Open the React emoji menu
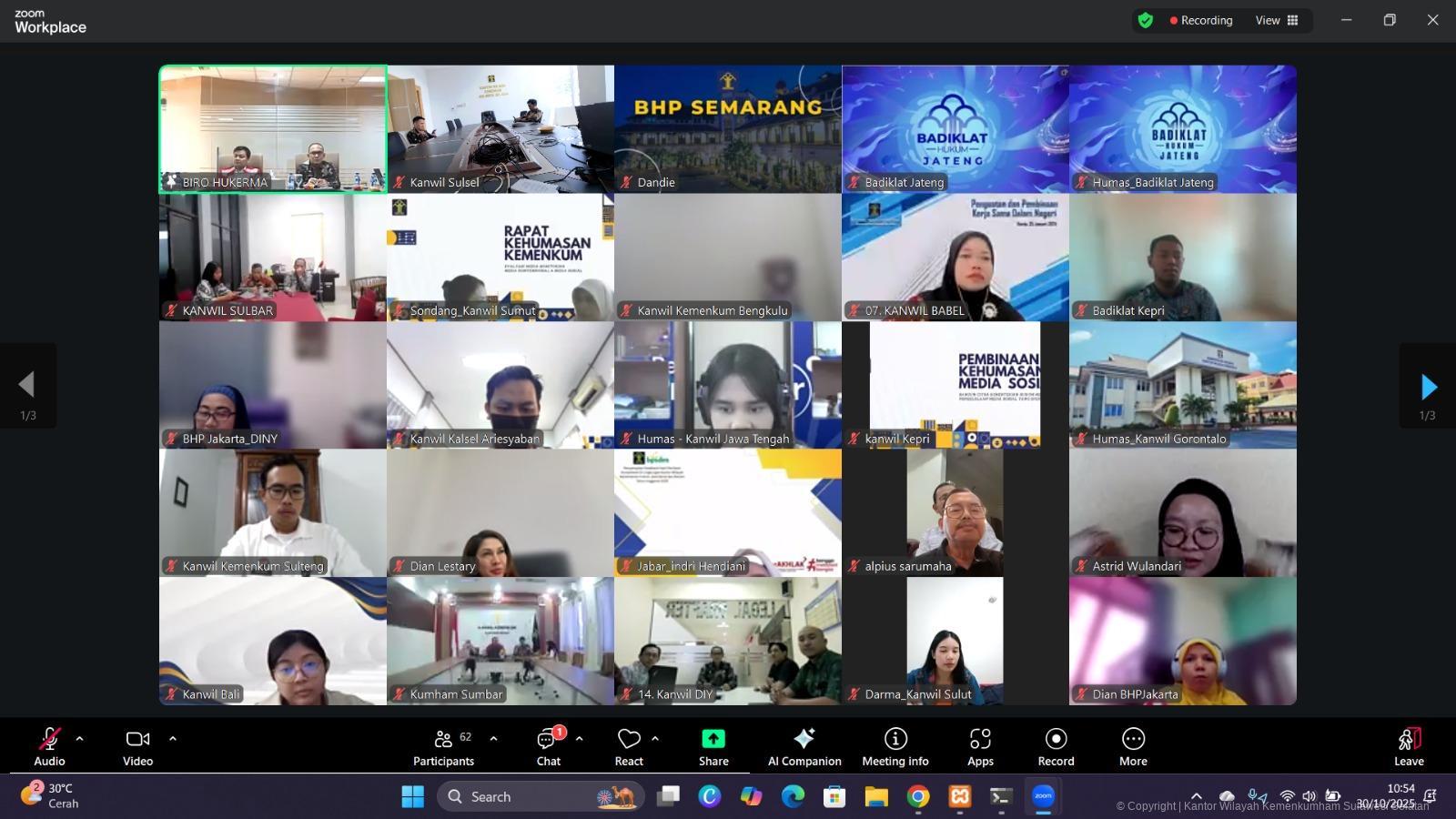Screen dimensions: 1456x819 (629, 747)
